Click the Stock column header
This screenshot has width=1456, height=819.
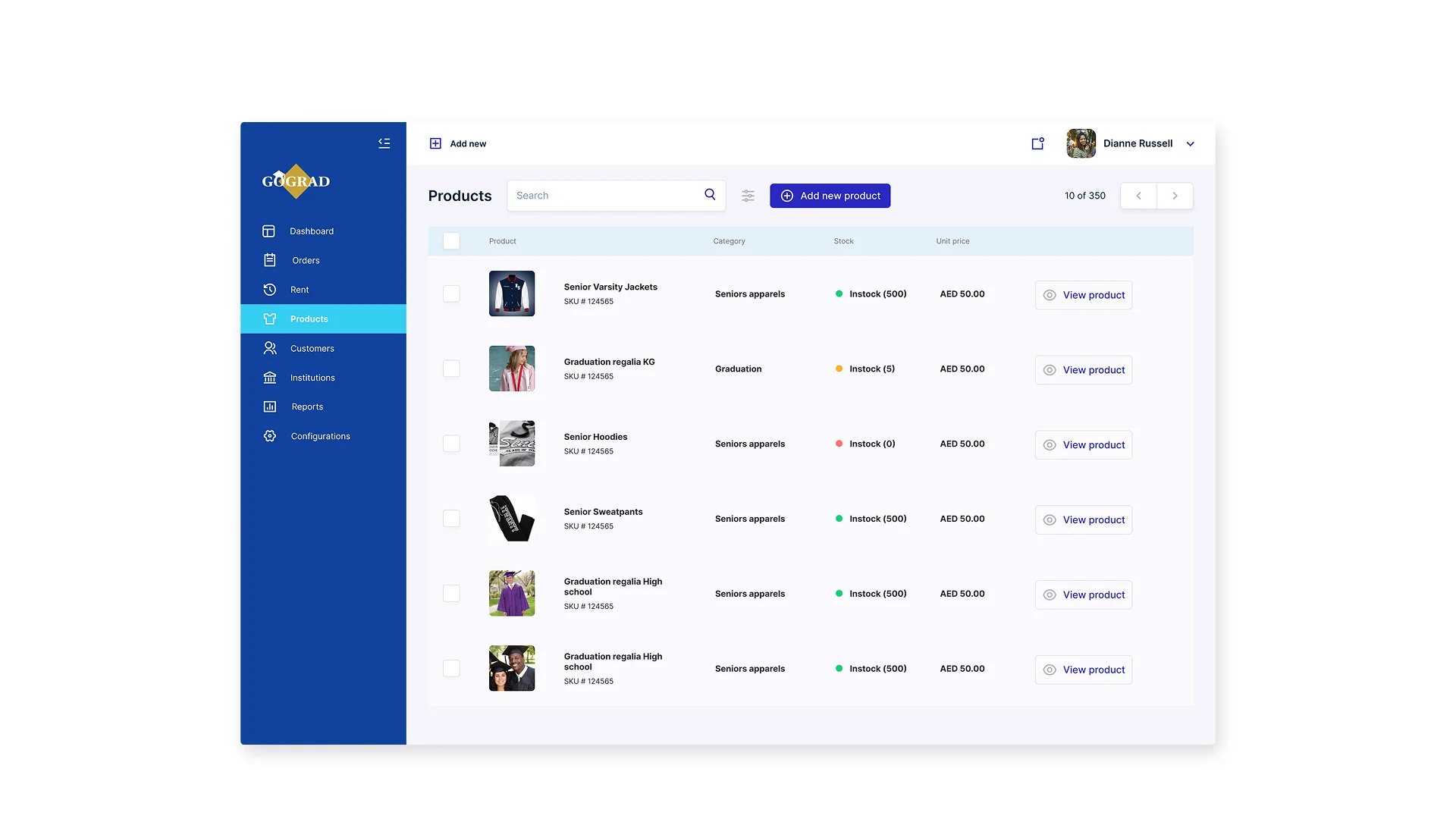[x=843, y=241]
